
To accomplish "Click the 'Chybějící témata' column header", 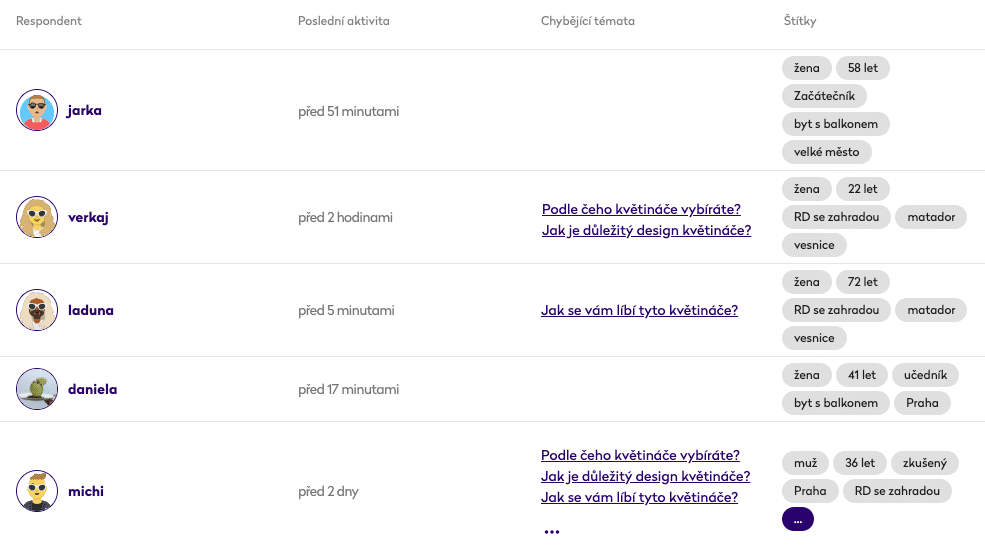I will pyautogui.click(x=588, y=21).
